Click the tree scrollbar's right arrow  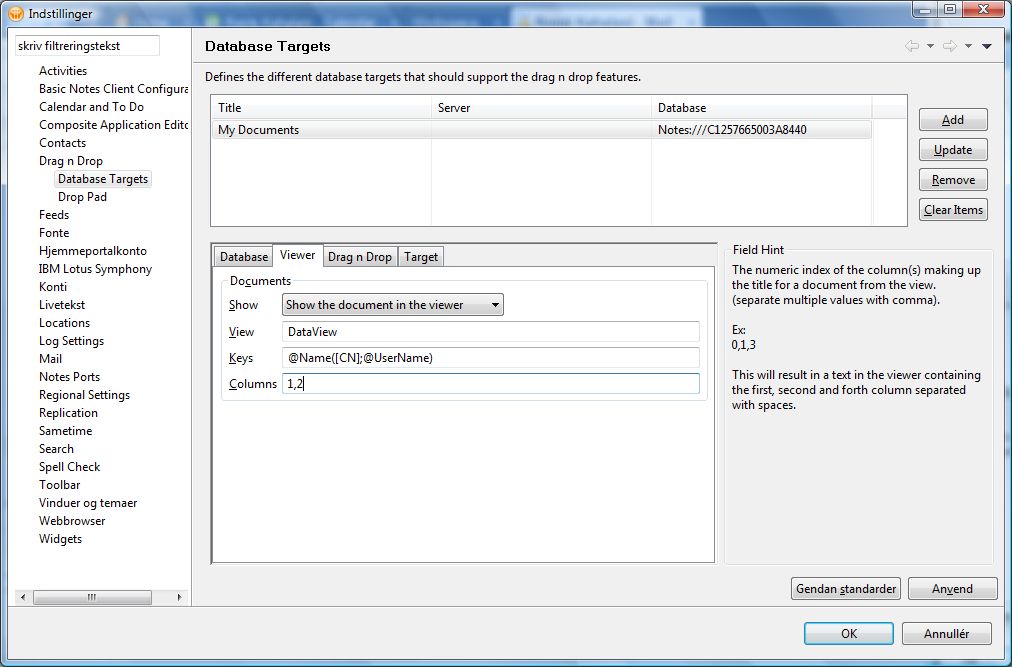[x=179, y=597]
